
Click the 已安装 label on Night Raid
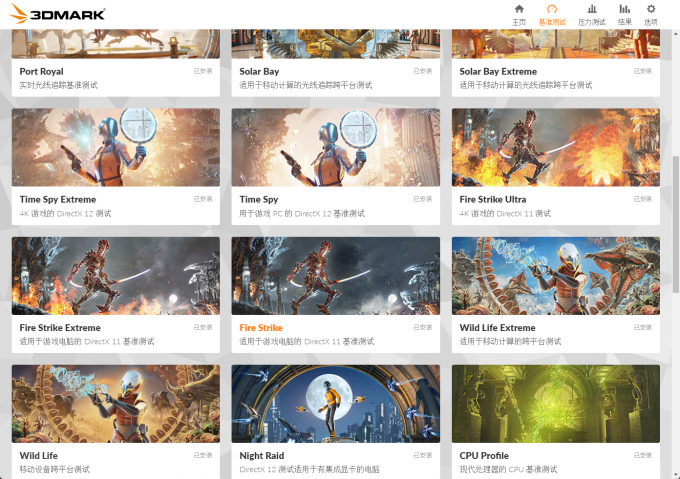422,455
